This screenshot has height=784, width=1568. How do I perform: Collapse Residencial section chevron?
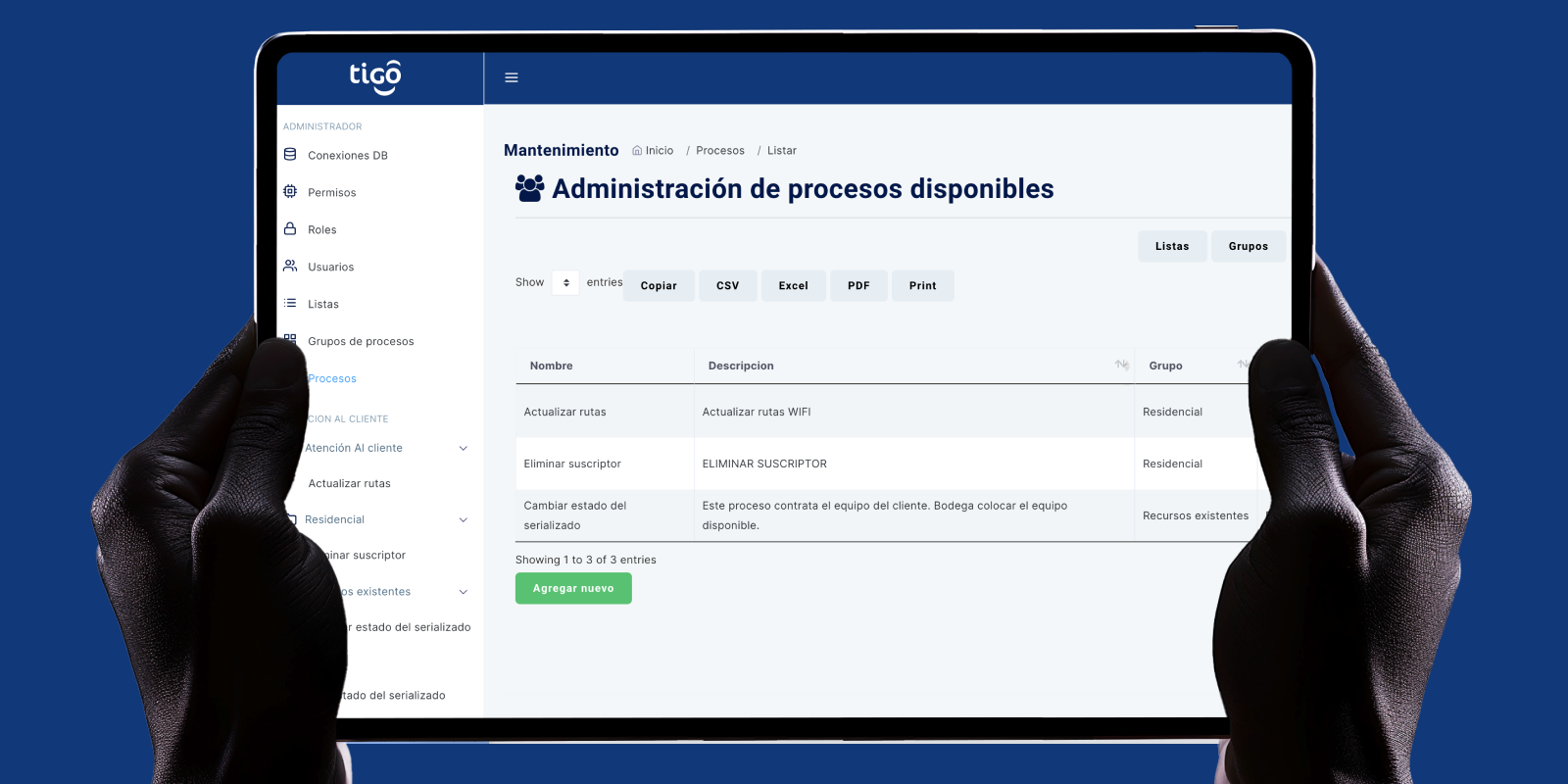click(464, 520)
